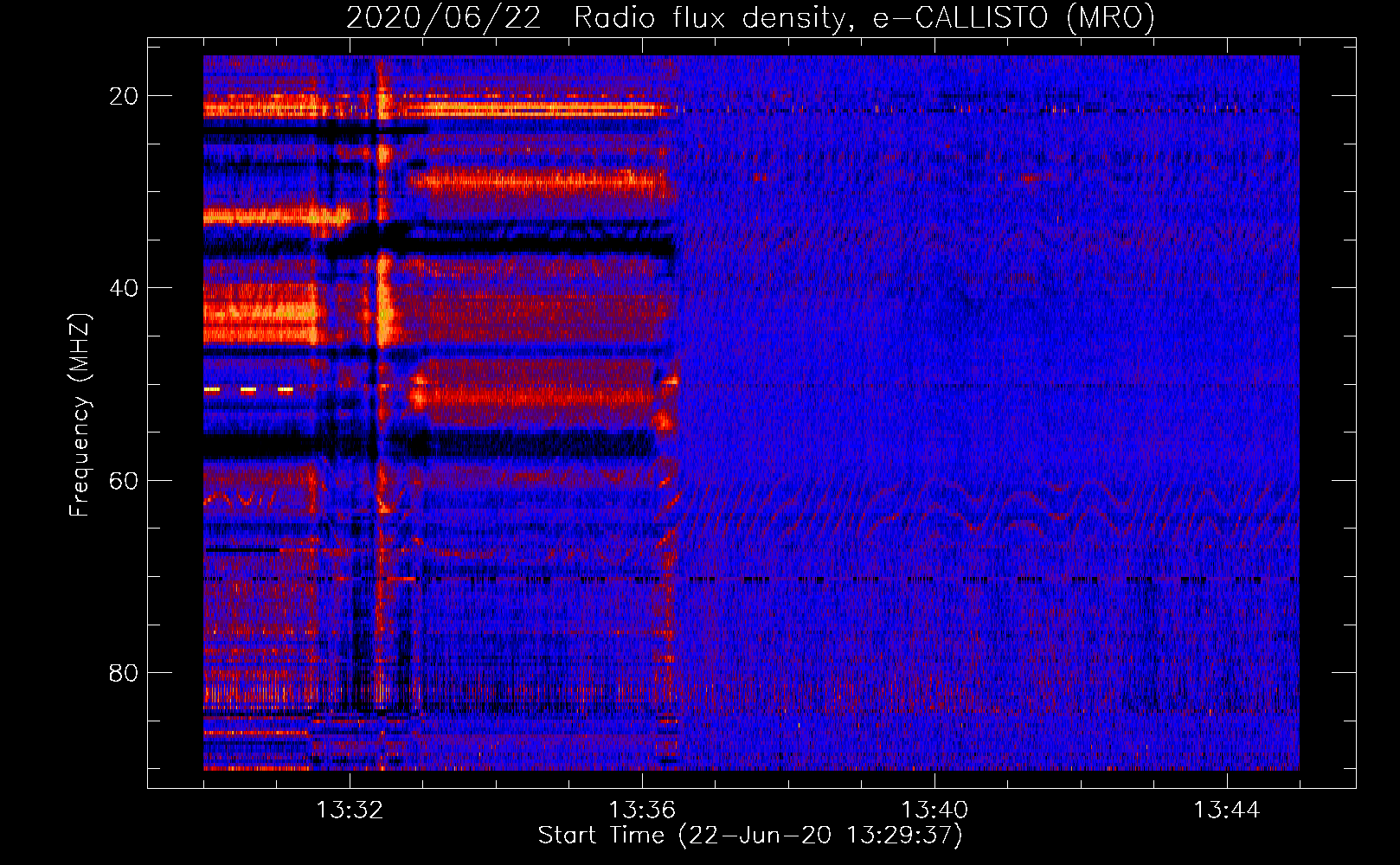Click the 20 MHz frequency tick label
The height and width of the screenshot is (865, 1400).
pos(124,96)
